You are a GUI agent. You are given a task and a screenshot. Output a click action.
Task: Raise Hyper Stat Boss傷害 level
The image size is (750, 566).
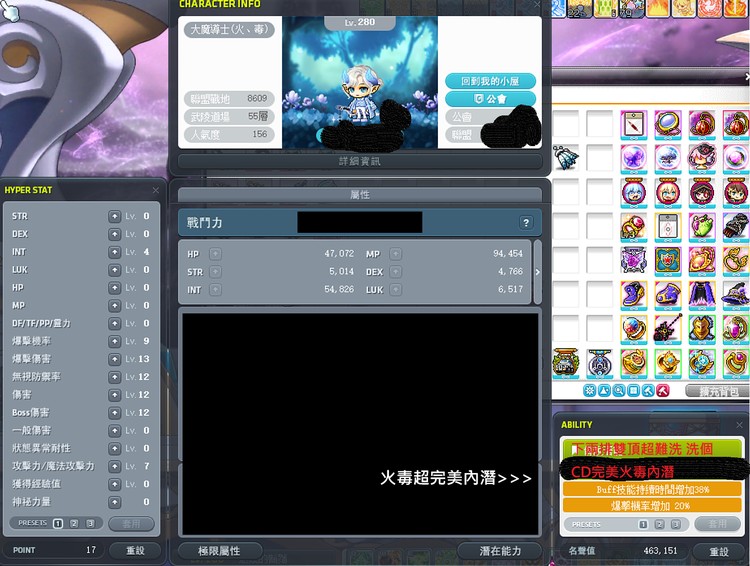(114, 412)
